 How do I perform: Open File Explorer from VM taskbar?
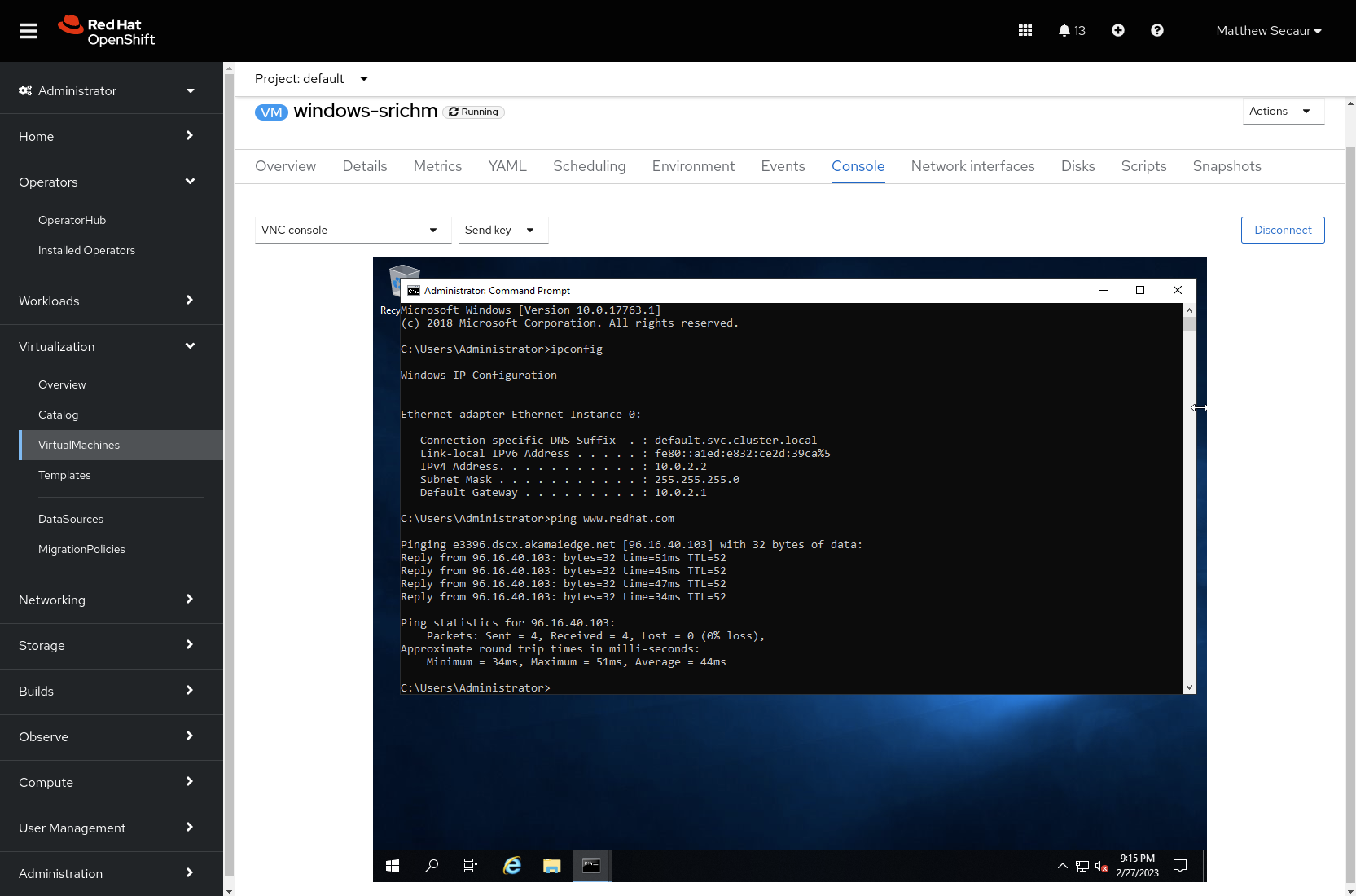tap(552, 866)
